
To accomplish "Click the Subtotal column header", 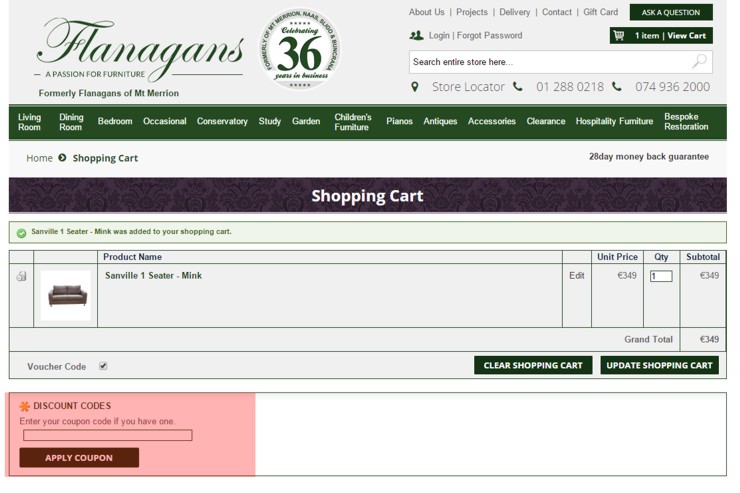I will coord(703,257).
